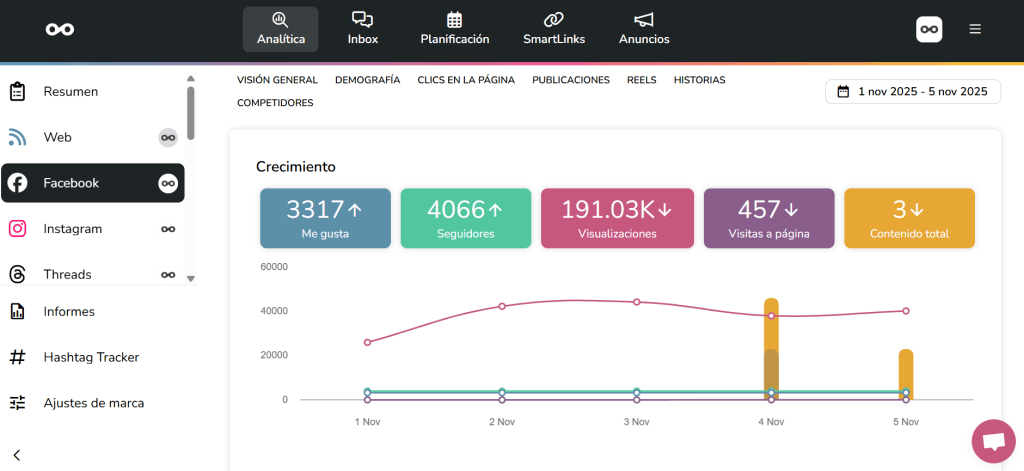Viewport: 1024px width, 471px height.
Task: Open Ajustes de marca in sidebar
Action: point(93,403)
